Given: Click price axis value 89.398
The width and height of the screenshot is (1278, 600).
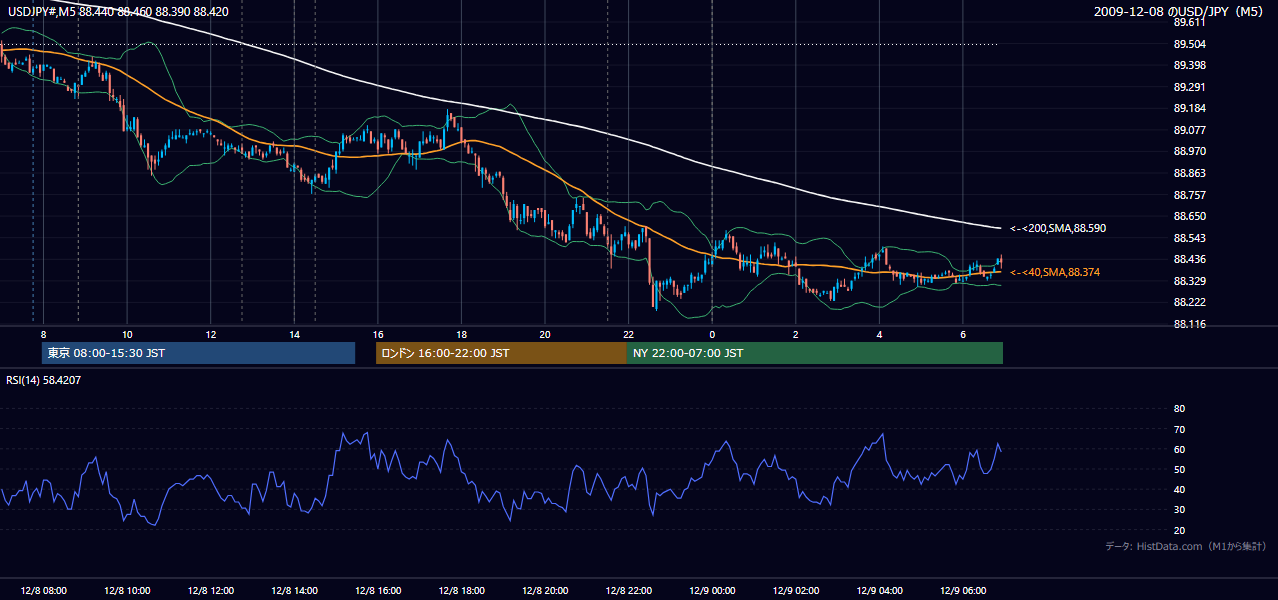Looking at the screenshot, I should [1188, 65].
